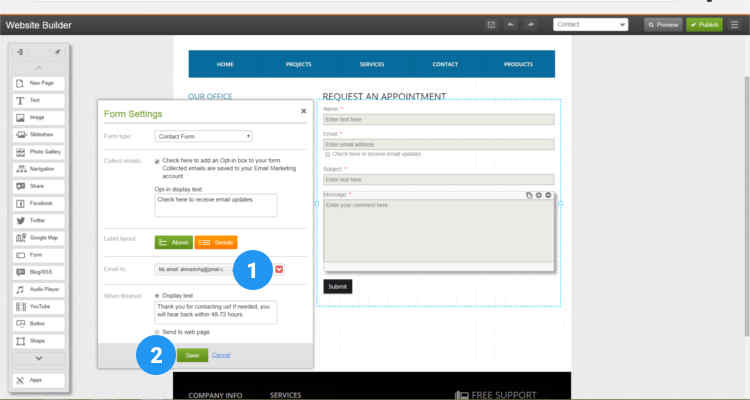Select the OUR OFFICE heading
The image size is (750, 400).
tap(210, 96)
